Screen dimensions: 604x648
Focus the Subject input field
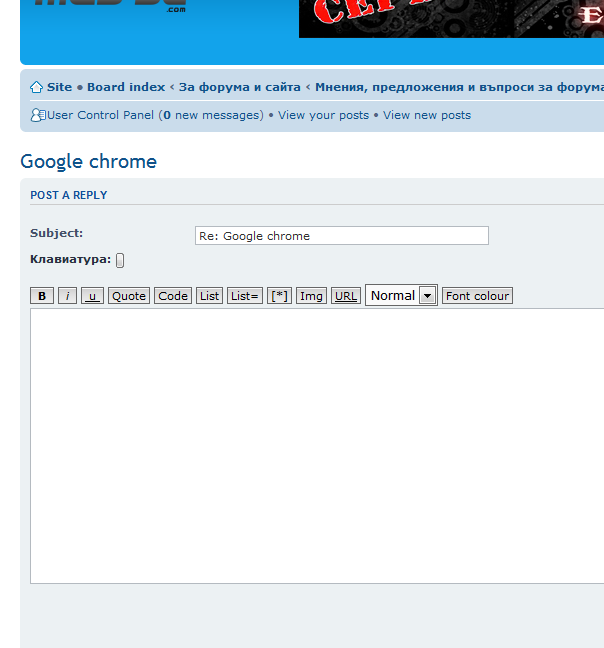342,236
